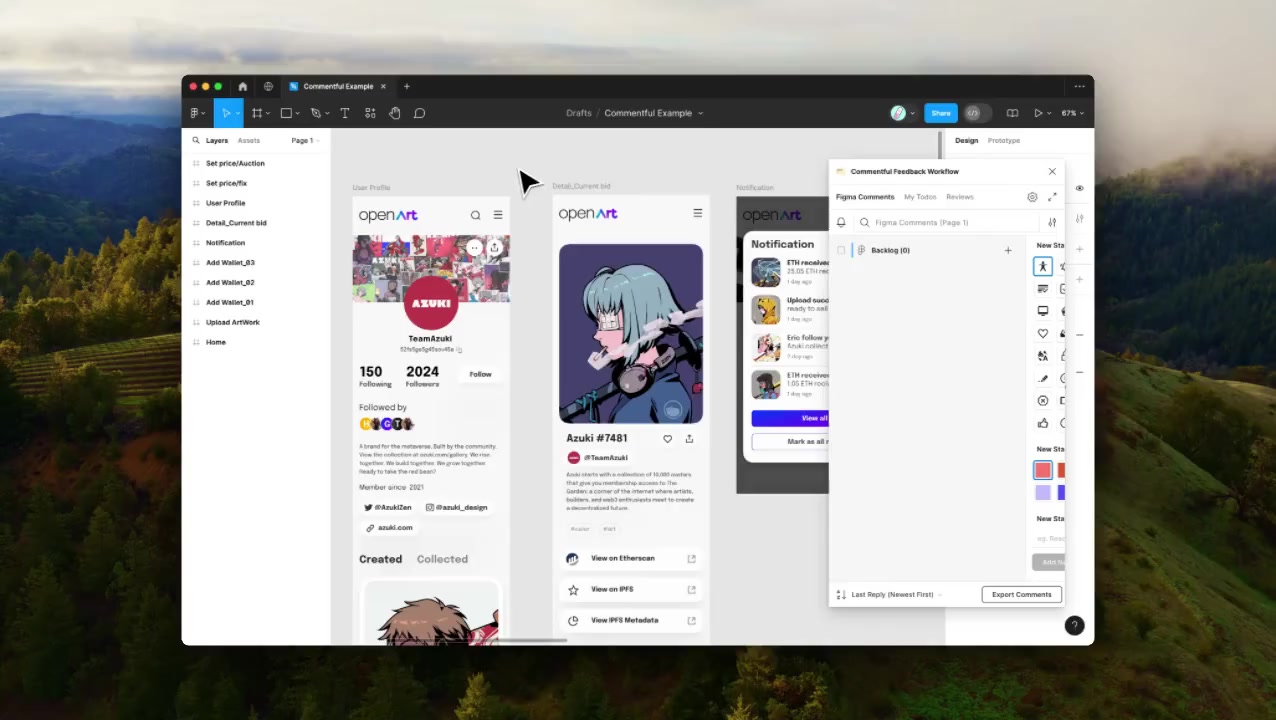The width and height of the screenshot is (1276, 720).
Task: Open Last Reply (Newest First) sort dropdown
Action: point(891,595)
